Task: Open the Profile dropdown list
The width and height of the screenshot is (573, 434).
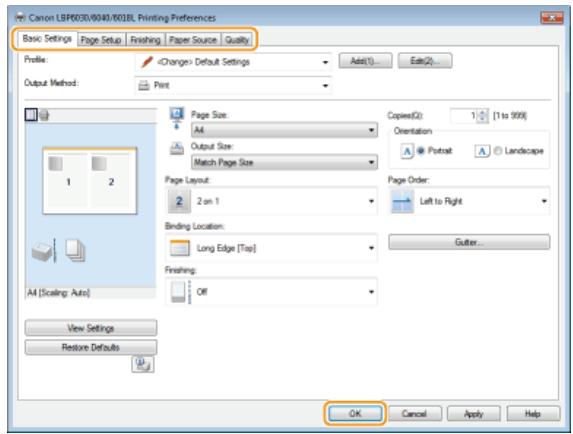Action: pyautogui.click(x=233, y=62)
